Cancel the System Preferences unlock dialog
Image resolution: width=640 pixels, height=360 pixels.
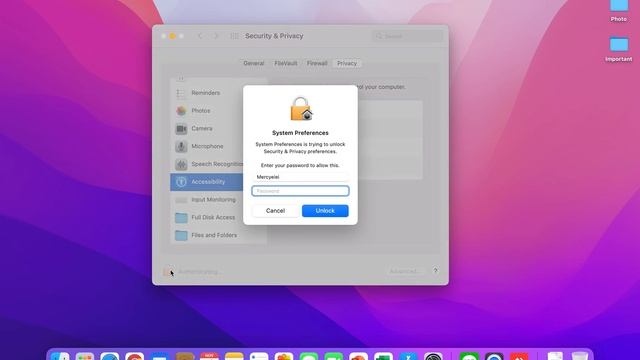coord(275,211)
